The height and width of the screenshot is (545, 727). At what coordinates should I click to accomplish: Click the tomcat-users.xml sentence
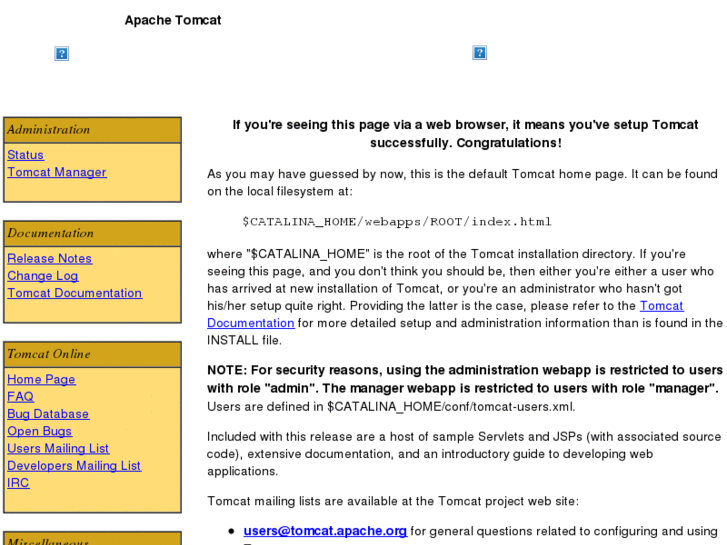click(391, 407)
